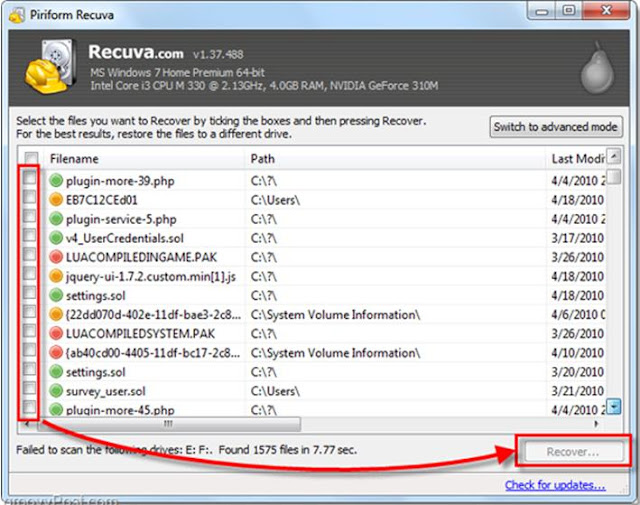Click the horizontal scrollbar left arrow
Image resolution: width=640 pixels, height=505 pixels.
tap(27, 424)
